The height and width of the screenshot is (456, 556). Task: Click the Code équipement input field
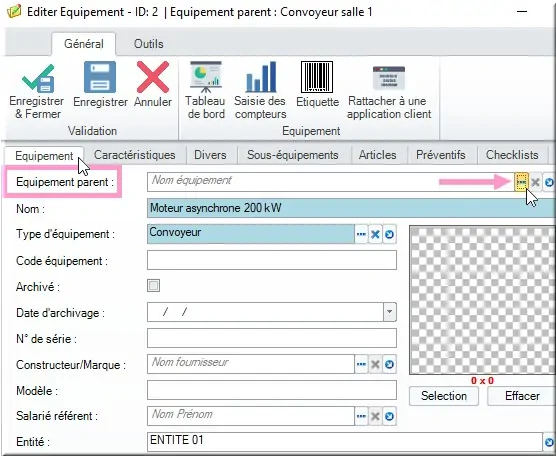point(272,260)
